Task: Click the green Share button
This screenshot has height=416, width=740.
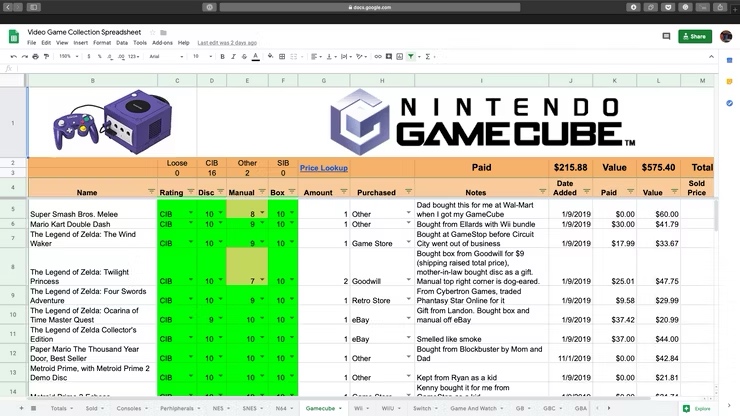Action: coord(696,37)
